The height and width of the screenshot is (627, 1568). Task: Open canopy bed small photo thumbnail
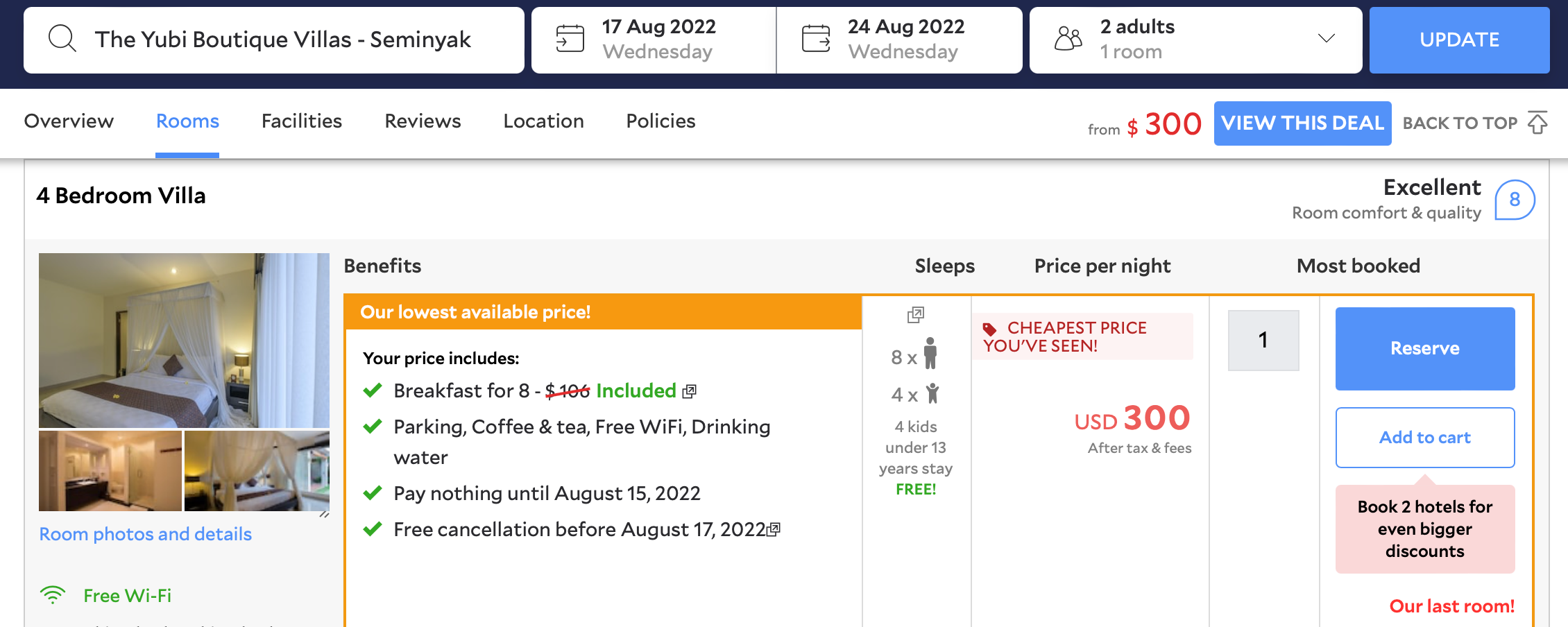pyautogui.click(x=257, y=471)
